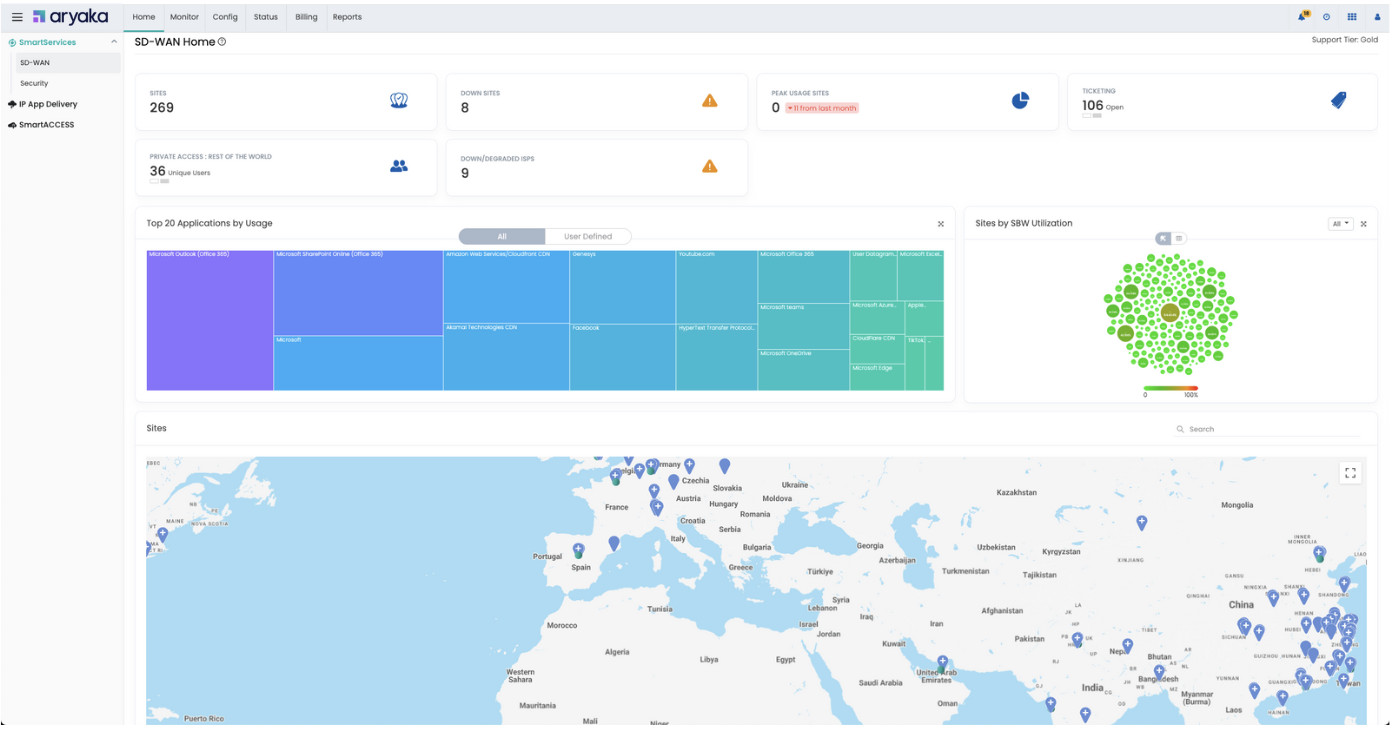Click the hamburger menu icon

point(17,17)
